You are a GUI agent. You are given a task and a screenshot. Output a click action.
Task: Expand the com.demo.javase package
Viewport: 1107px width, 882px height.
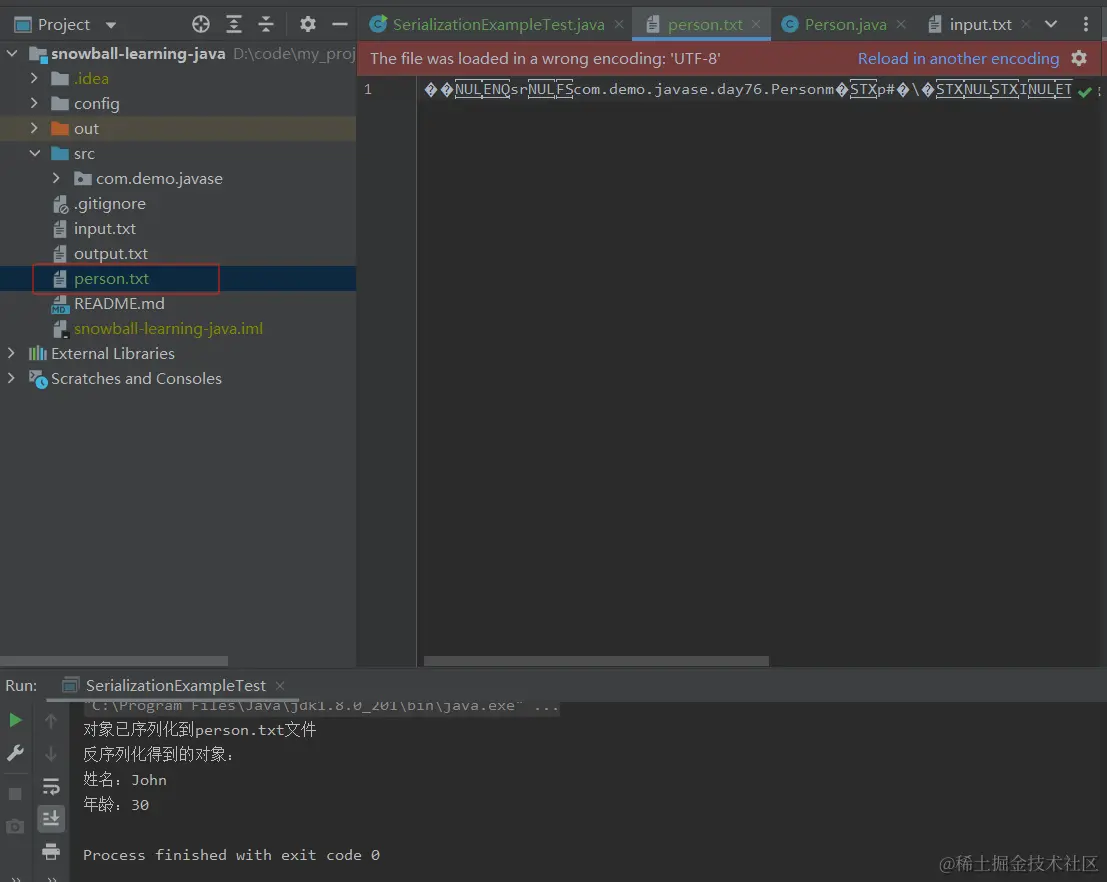56,178
